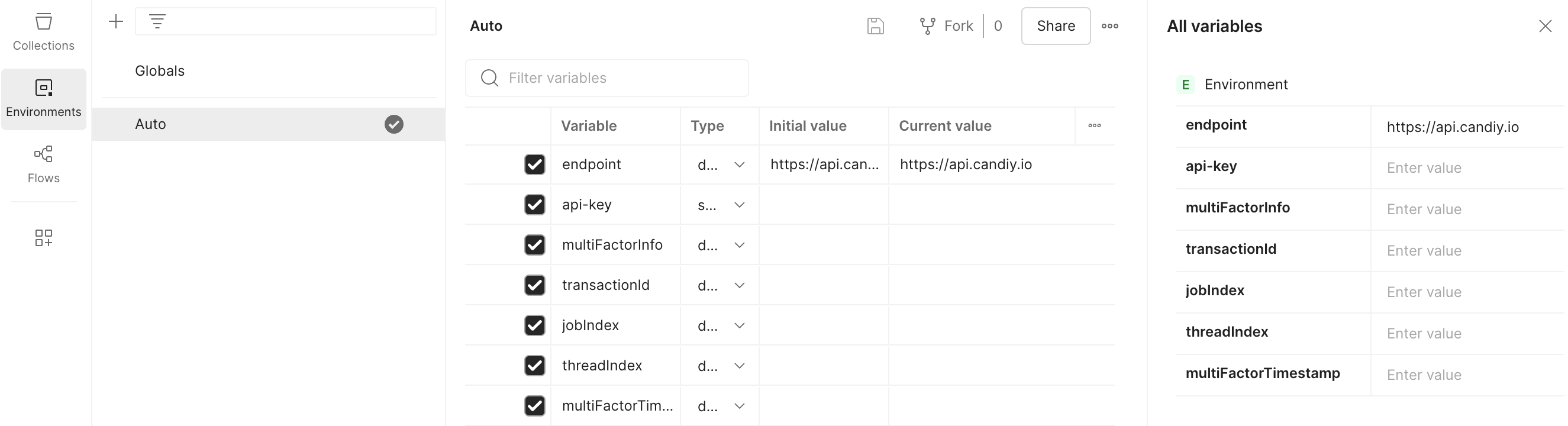The width and height of the screenshot is (1568, 426).
Task: Close the All variables panel
Action: (1546, 25)
